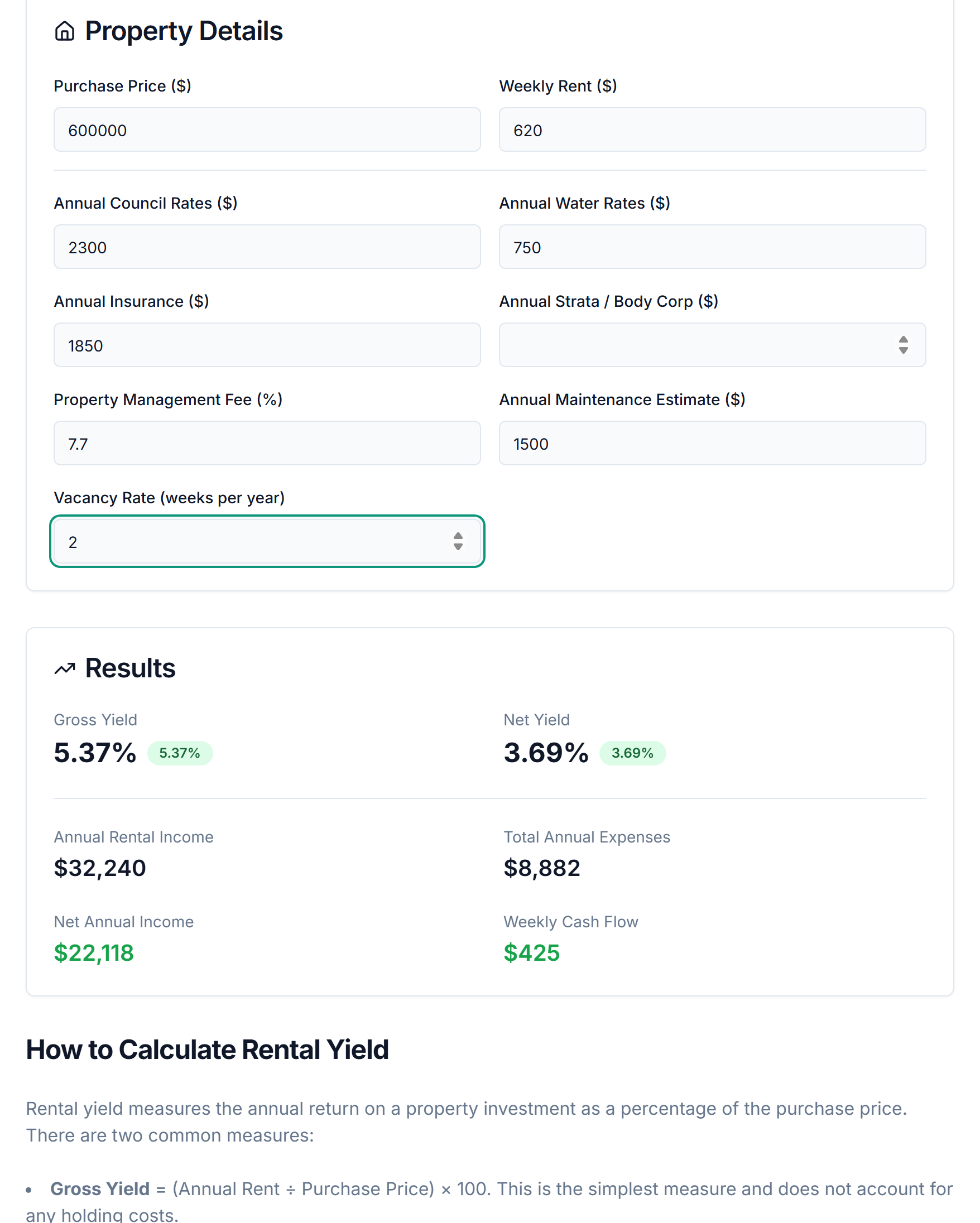
Task: Click the Weekly Cash Flow $425 value
Action: [531, 954]
